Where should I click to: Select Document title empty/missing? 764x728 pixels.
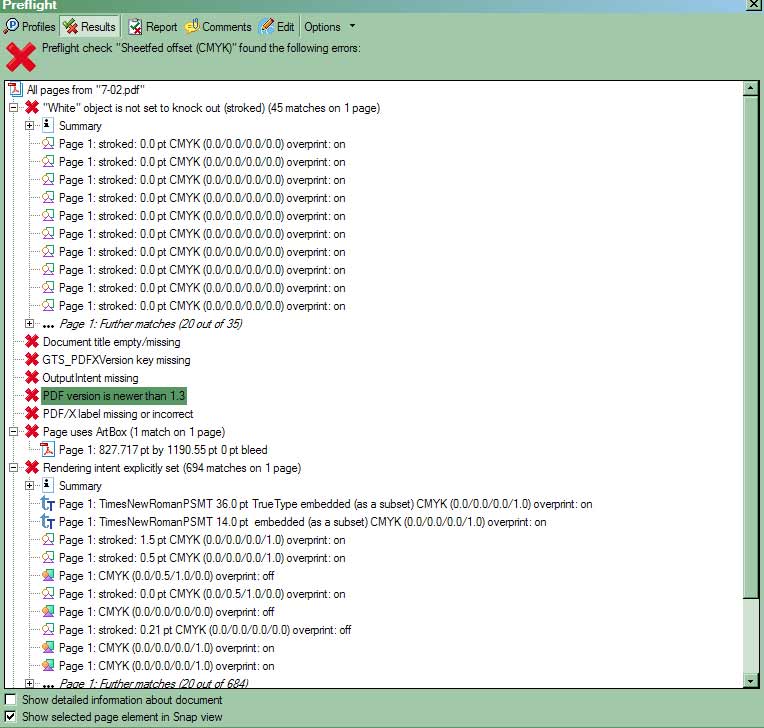click(111, 342)
